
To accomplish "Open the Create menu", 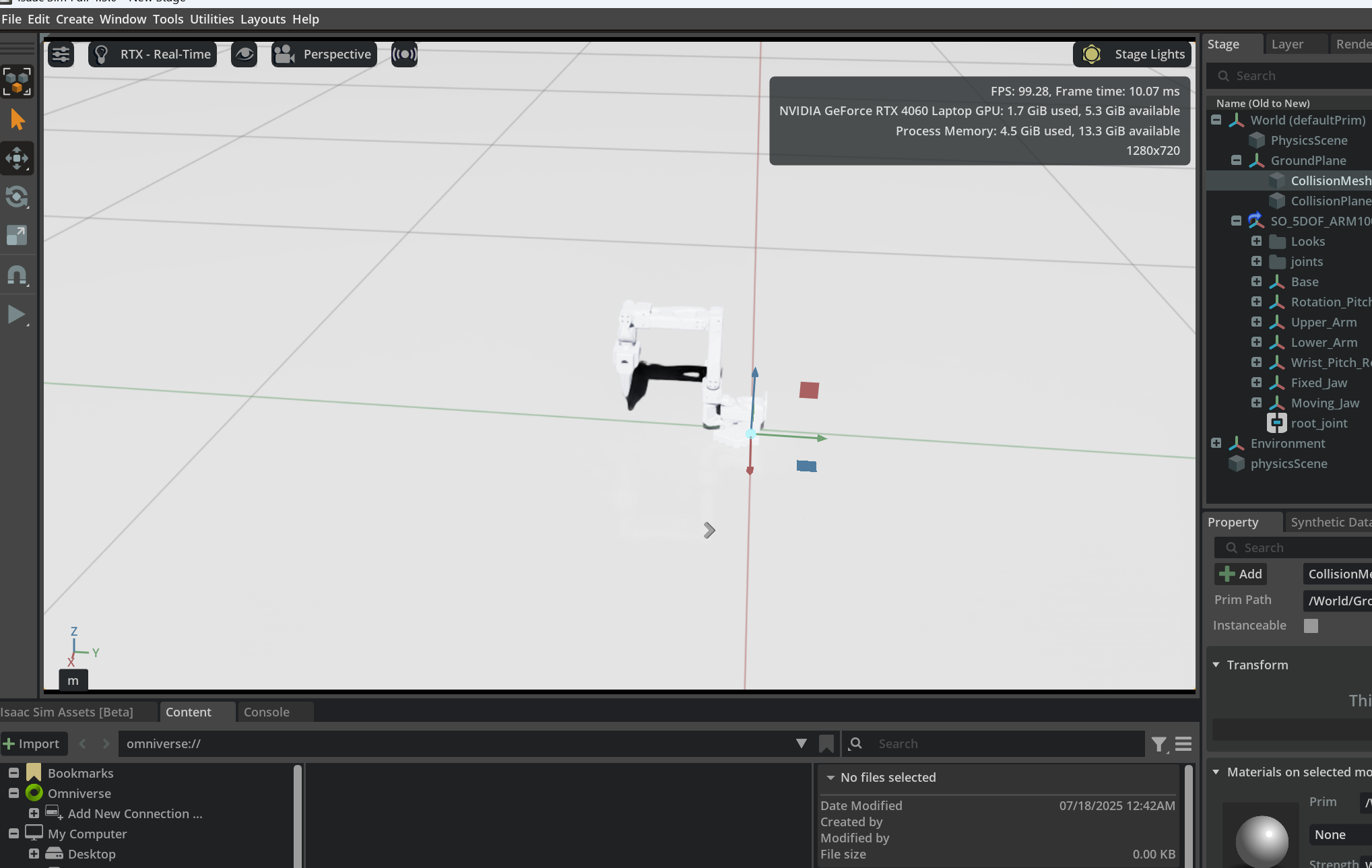I will tap(74, 19).
